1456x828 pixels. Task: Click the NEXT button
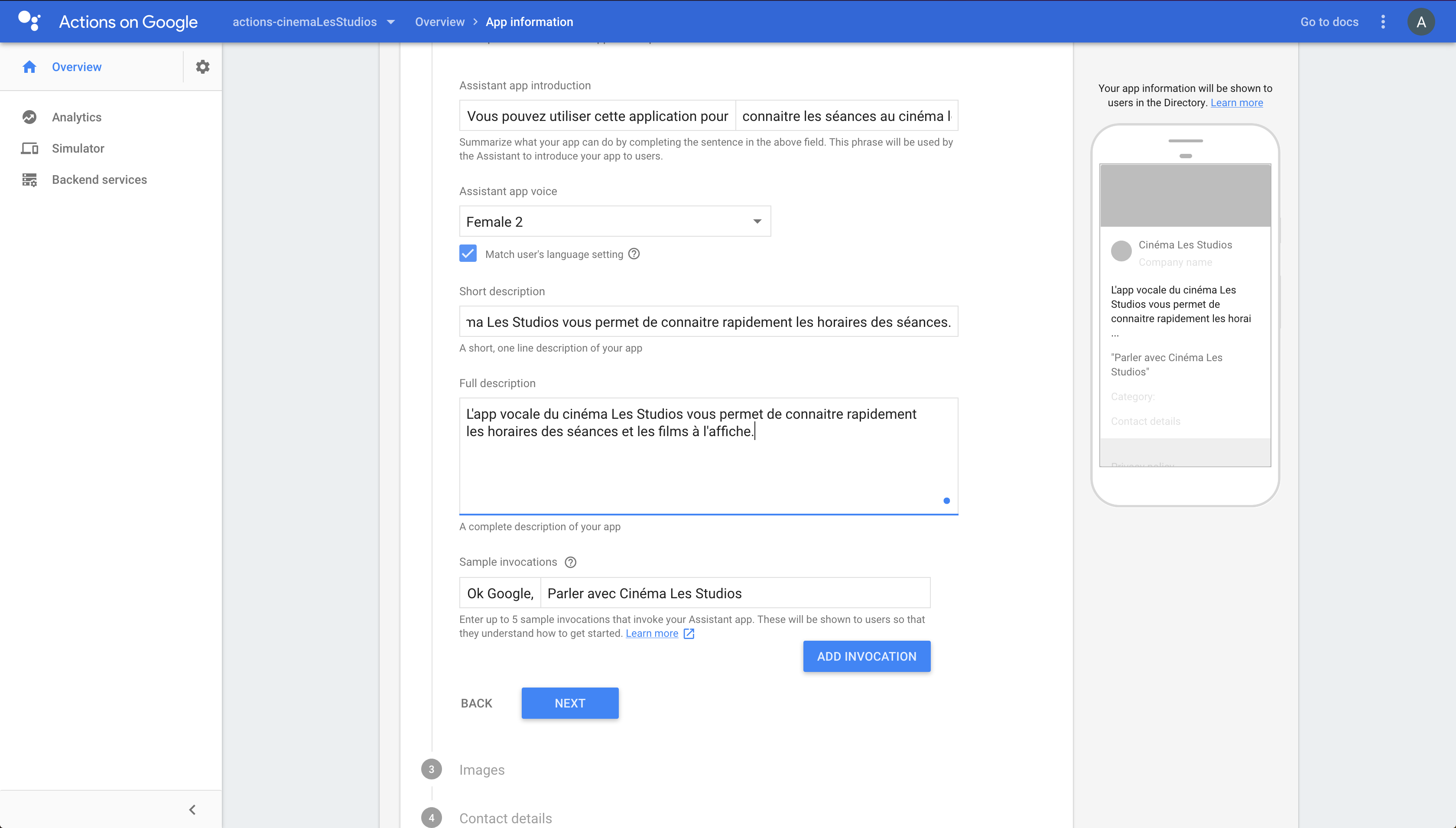tap(570, 703)
